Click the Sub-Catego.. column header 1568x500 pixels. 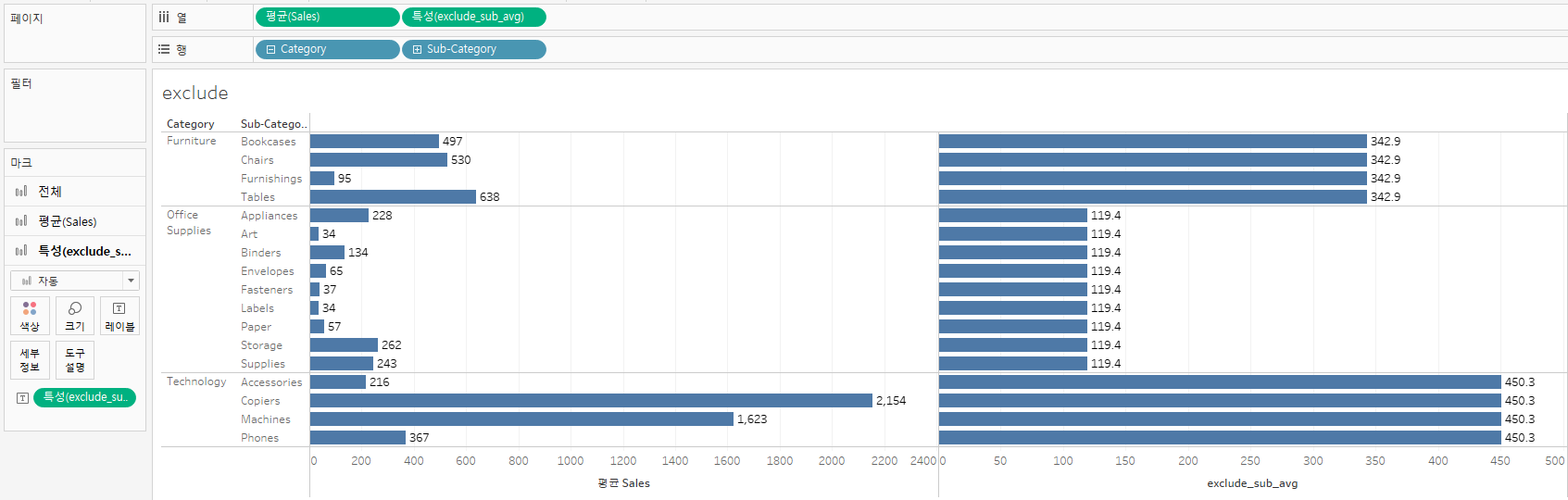(273, 124)
